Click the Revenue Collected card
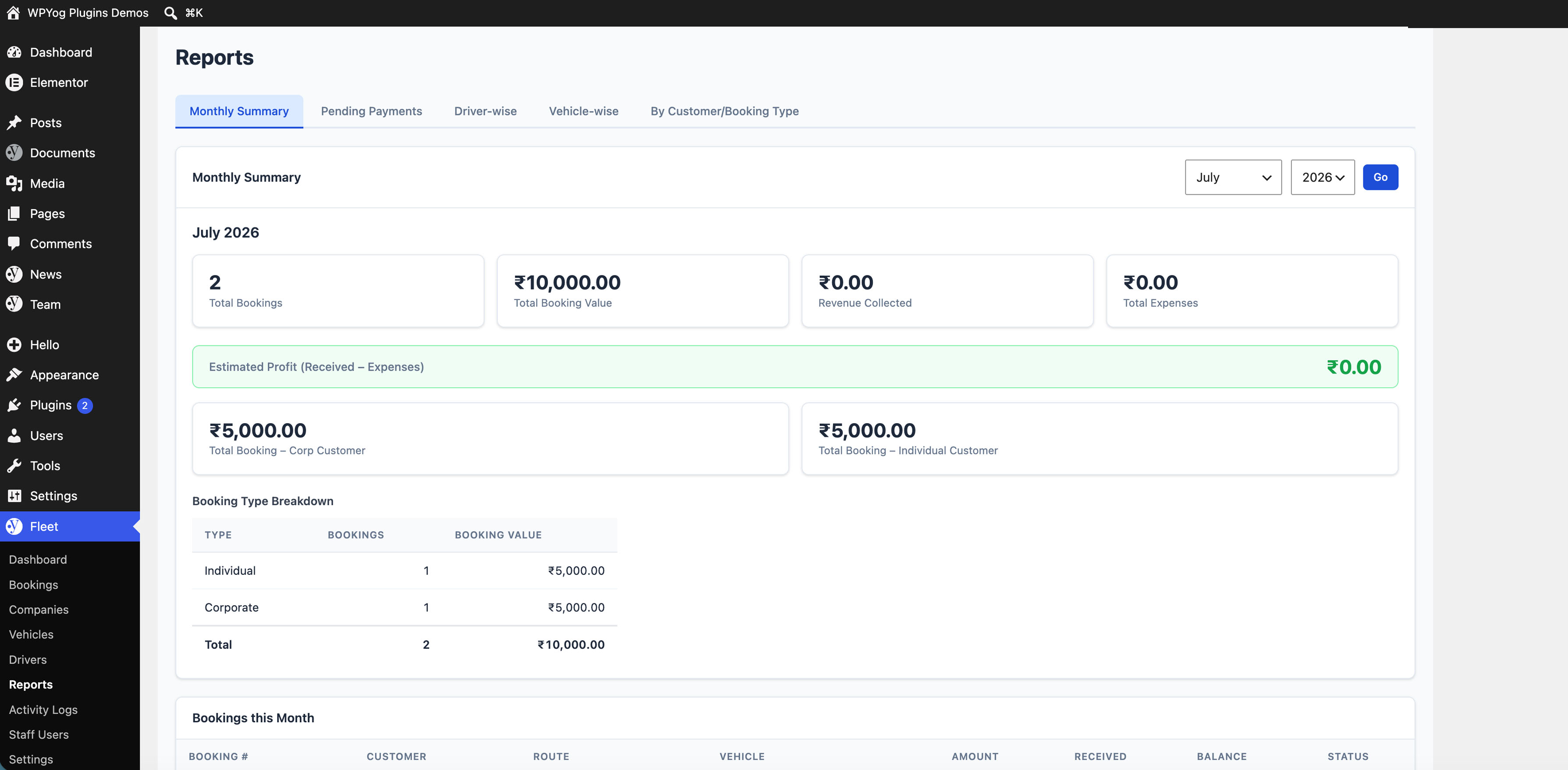1568x770 pixels. (947, 291)
